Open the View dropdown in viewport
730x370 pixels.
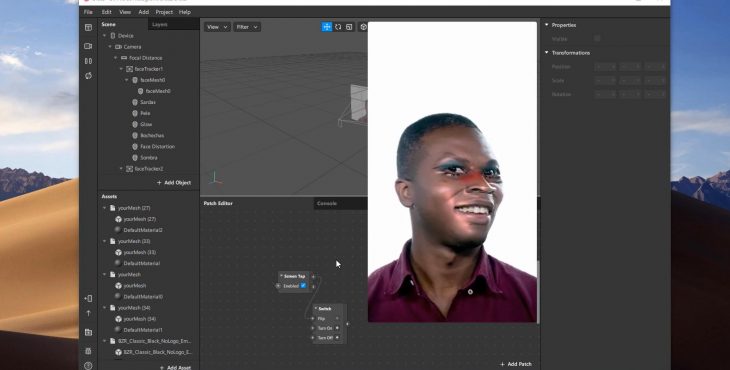point(217,27)
